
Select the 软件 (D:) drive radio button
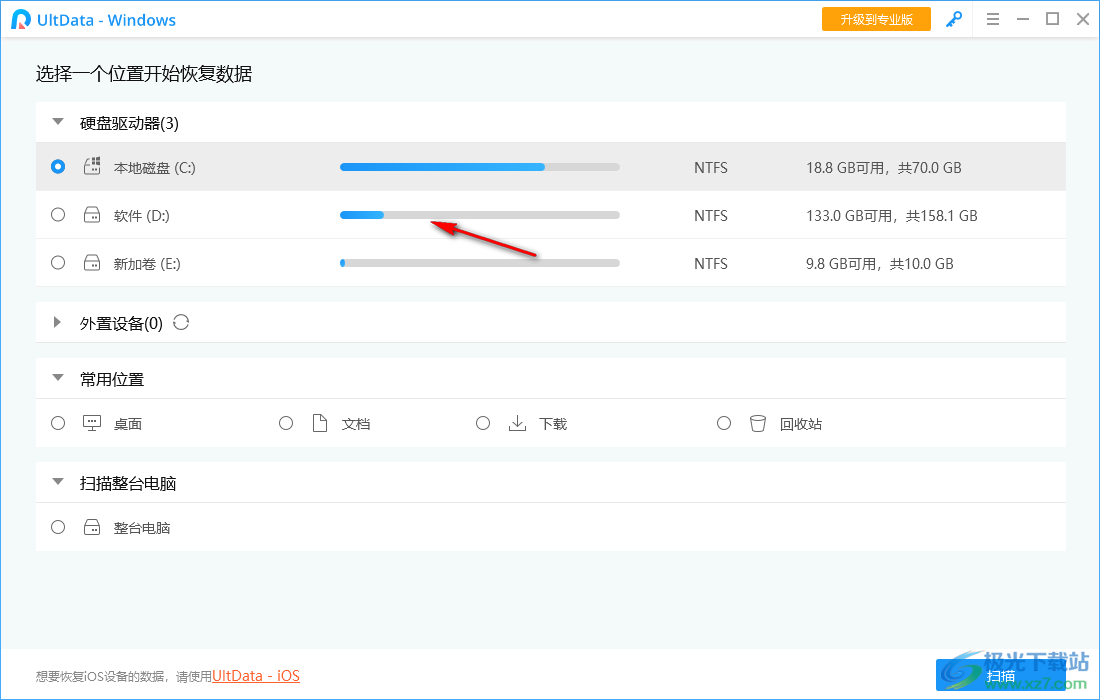coord(57,214)
